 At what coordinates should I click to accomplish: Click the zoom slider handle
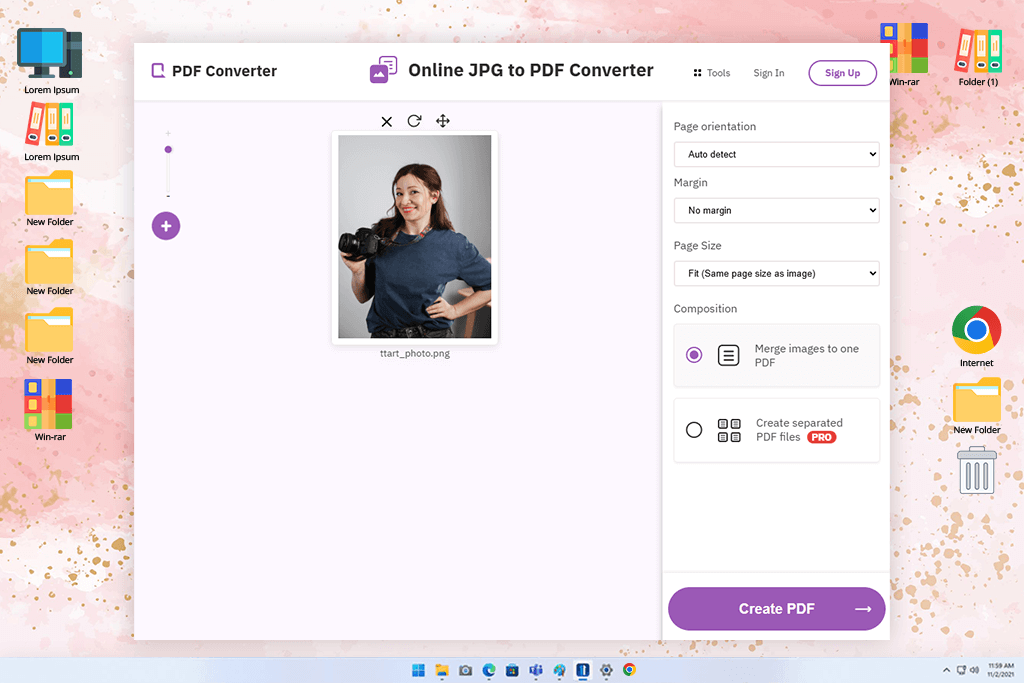pos(168,150)
